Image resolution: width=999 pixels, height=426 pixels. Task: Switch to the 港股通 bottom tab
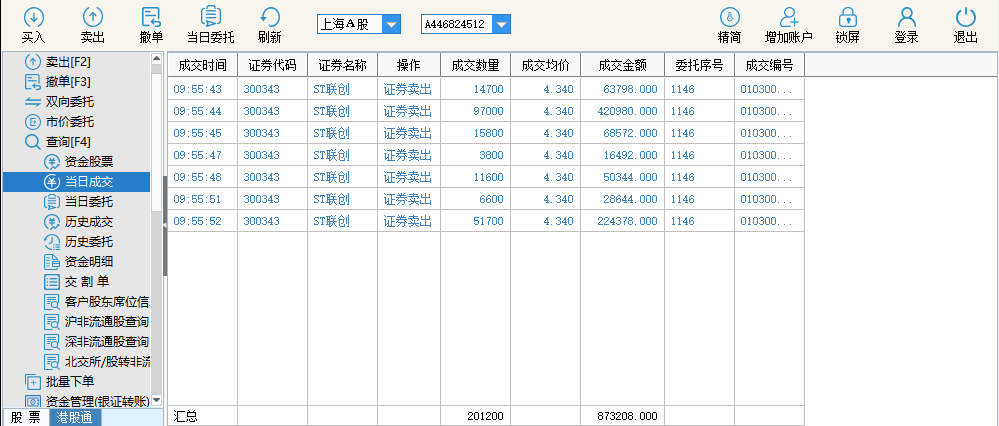pos(75,418)
